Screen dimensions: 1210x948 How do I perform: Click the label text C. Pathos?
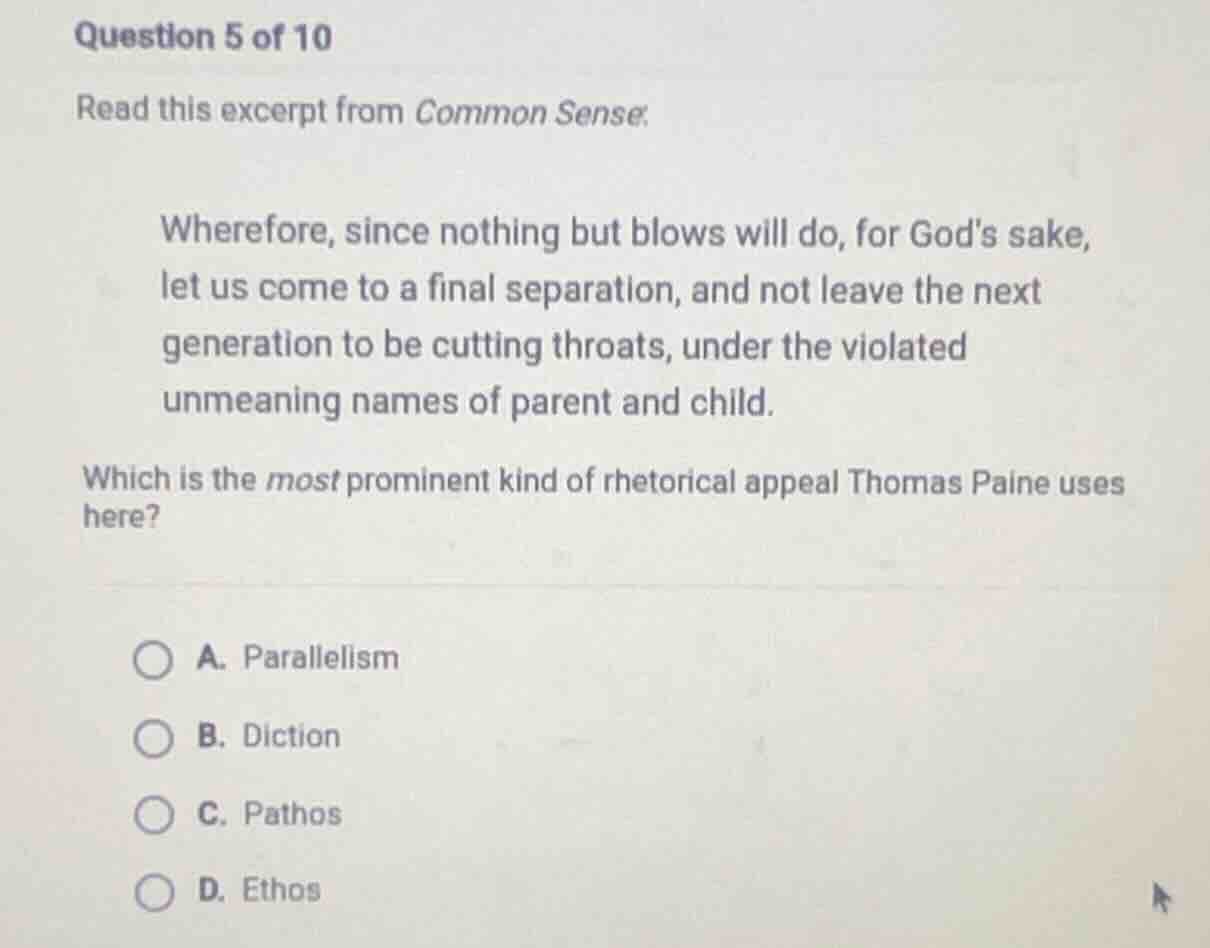tap(268, 814)
